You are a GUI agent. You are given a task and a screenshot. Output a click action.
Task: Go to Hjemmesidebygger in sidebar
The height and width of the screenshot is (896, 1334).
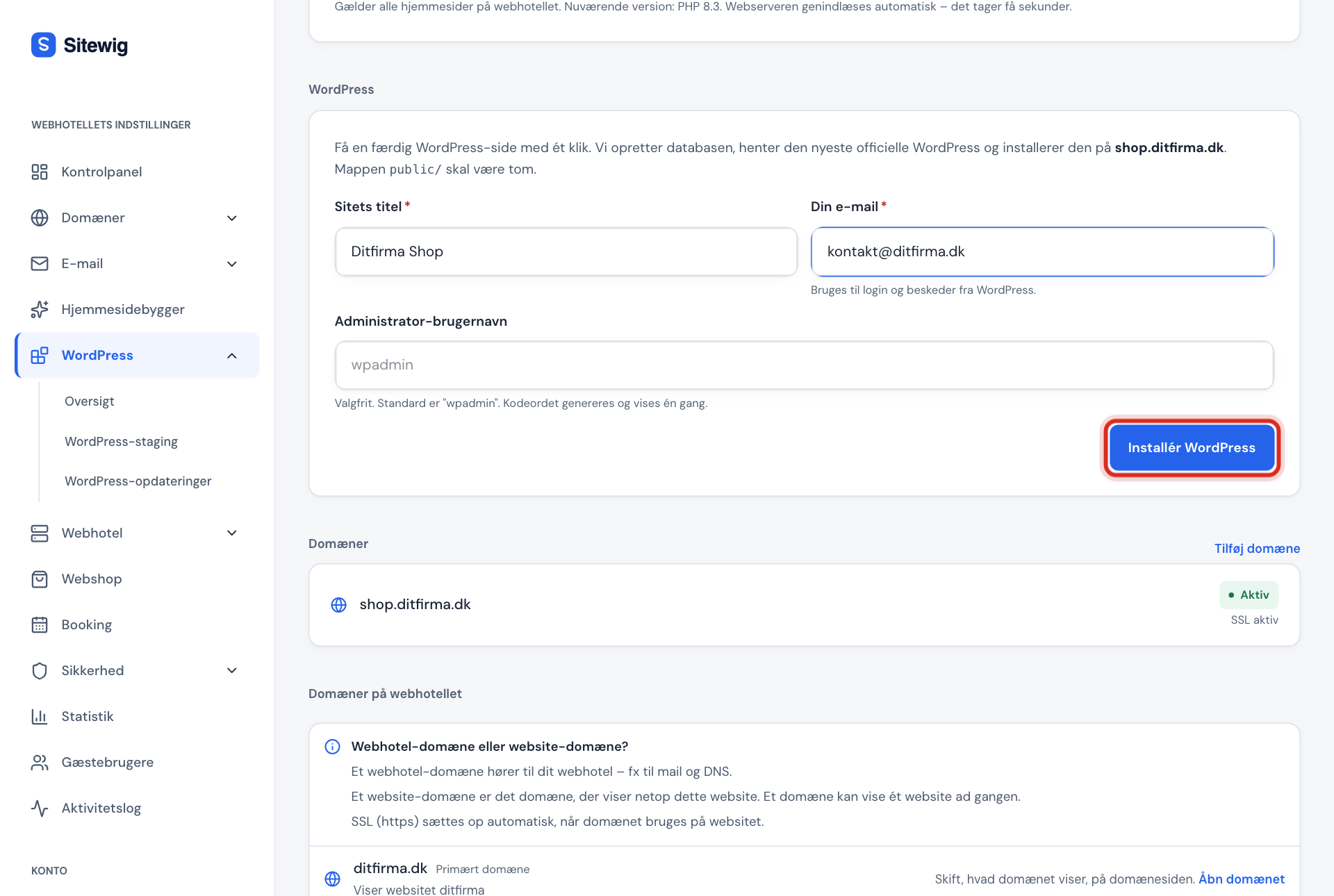[123, 309]
